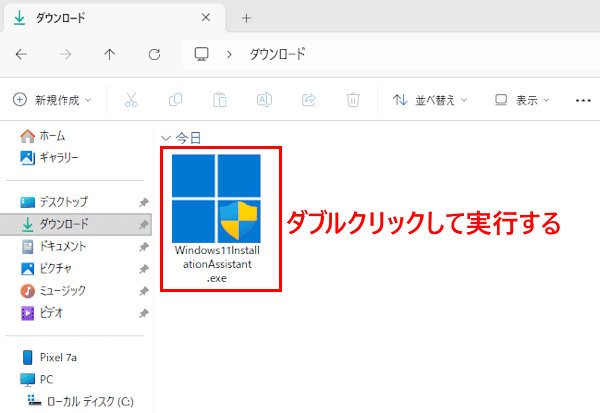Unpin ビデオ using its pin icon

click(x=144, y=313)
